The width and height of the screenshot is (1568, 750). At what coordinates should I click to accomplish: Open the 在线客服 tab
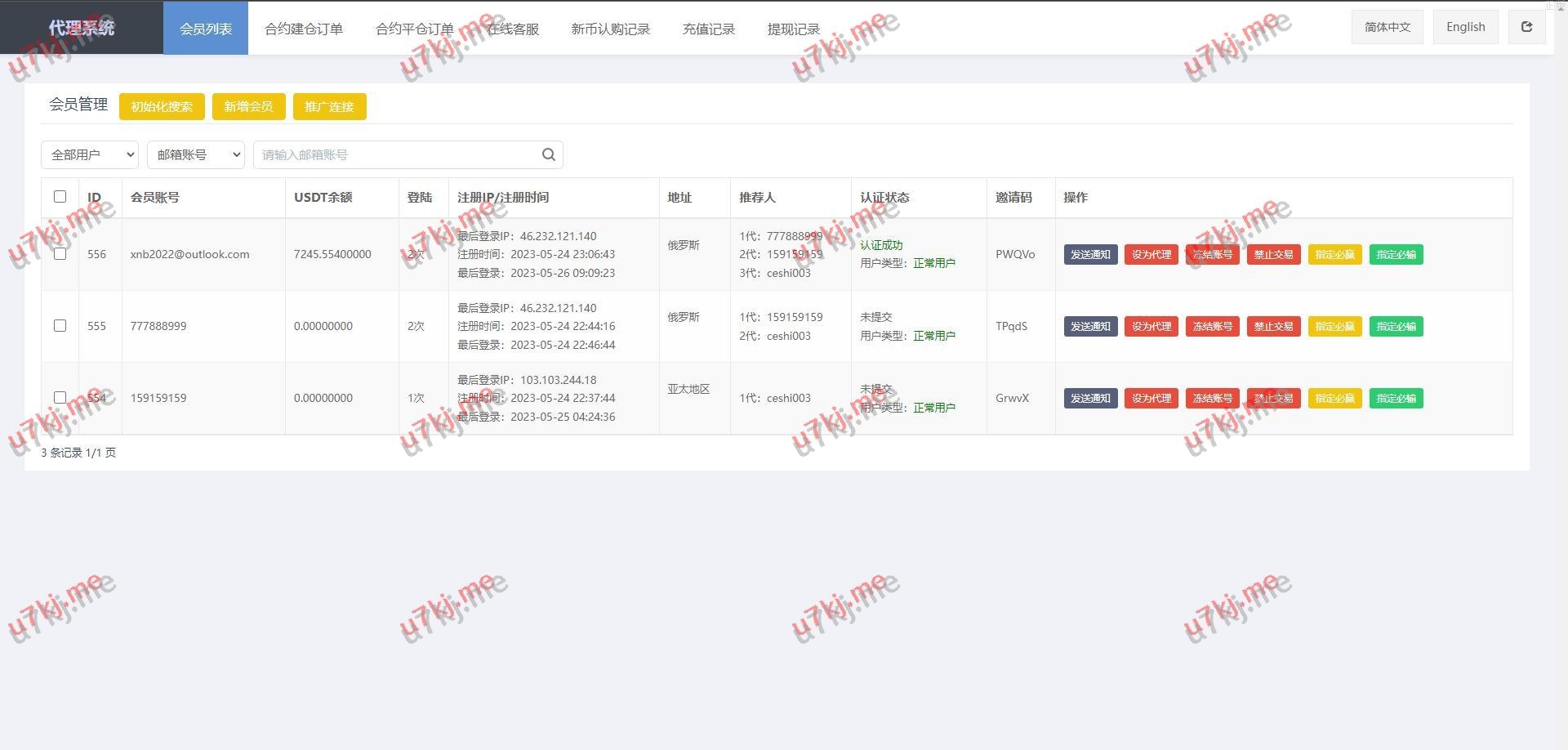pos(513,29)
